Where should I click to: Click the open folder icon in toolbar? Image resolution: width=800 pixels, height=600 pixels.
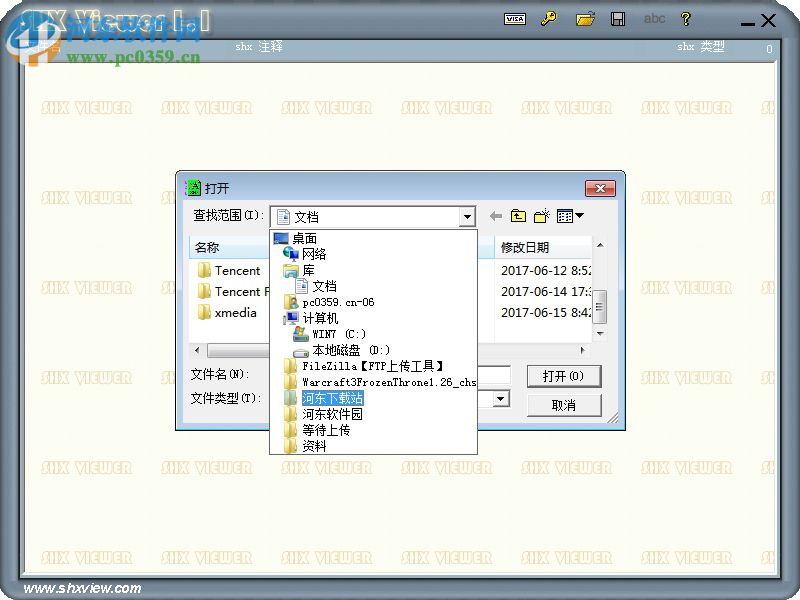(586, 19)
